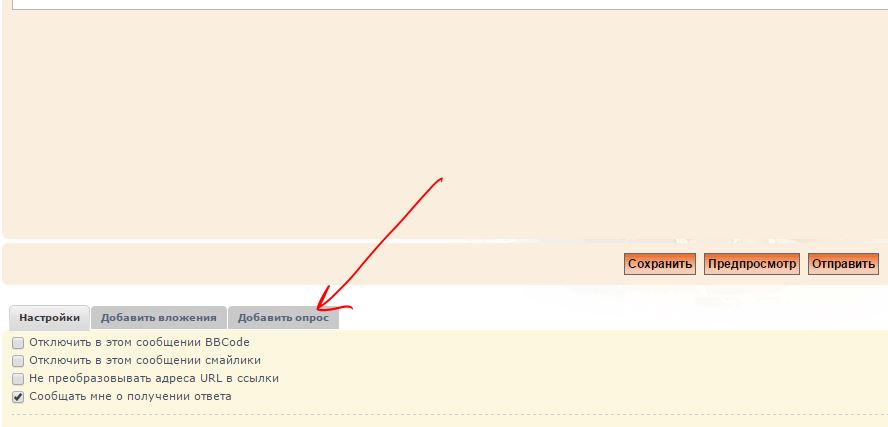Check the do-not-convert URL addresses box
This screenshot has width=888, height=427.
pos(18,379)
